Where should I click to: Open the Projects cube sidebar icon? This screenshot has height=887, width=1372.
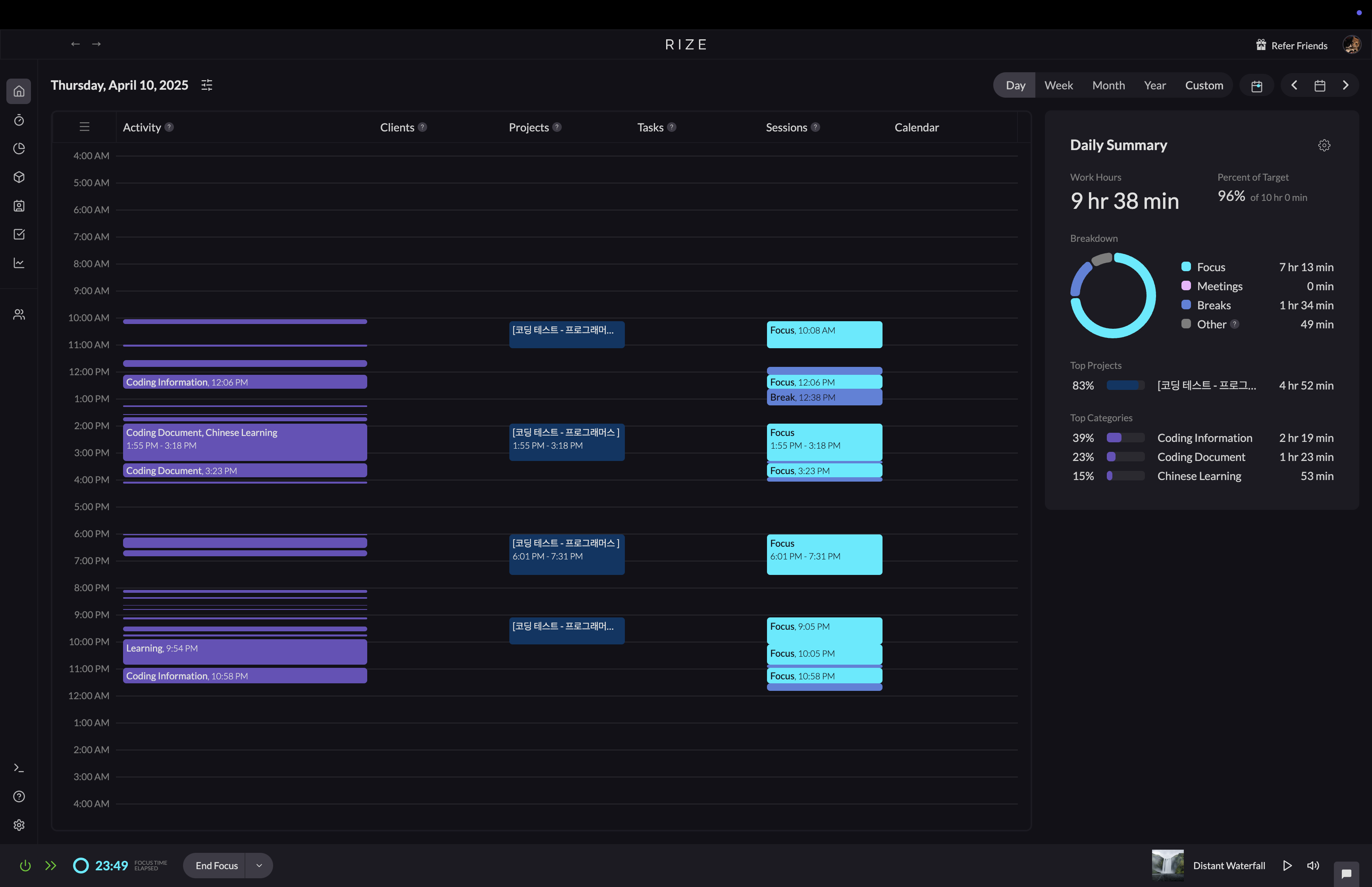pyautogui.click(x=19, y=177)
